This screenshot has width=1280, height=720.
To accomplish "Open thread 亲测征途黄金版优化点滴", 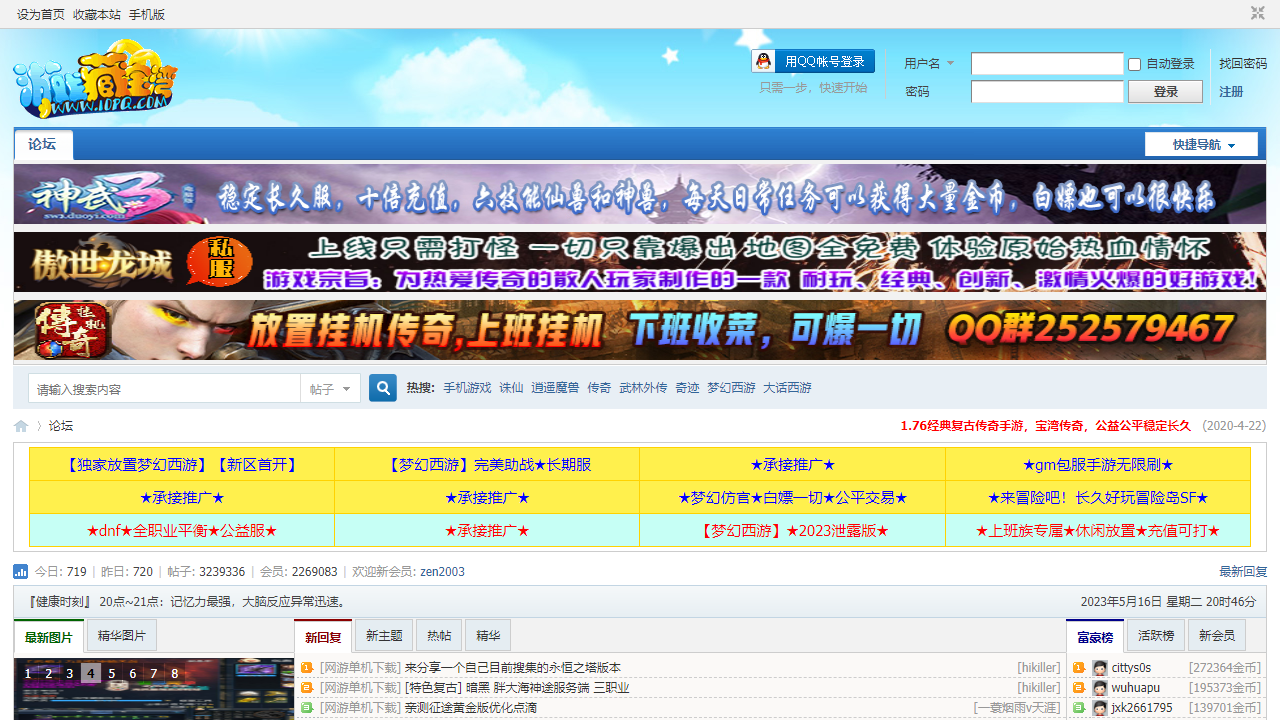I will [x=471, y=708].
